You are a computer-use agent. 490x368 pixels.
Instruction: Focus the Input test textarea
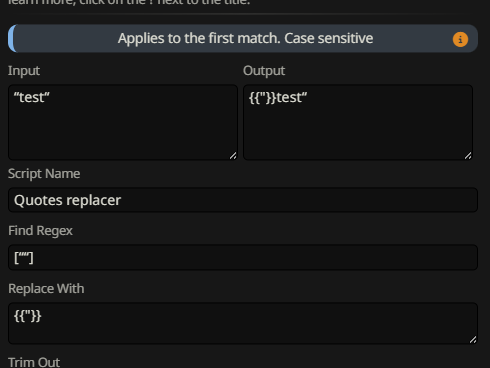coord(123,122)
